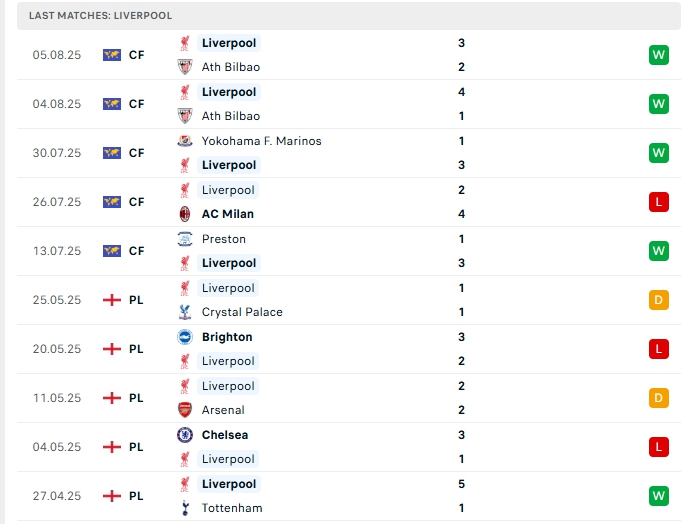Open the Yokohama F. Marinos team link
Viewport: 690px width, 524px height.
261,141
